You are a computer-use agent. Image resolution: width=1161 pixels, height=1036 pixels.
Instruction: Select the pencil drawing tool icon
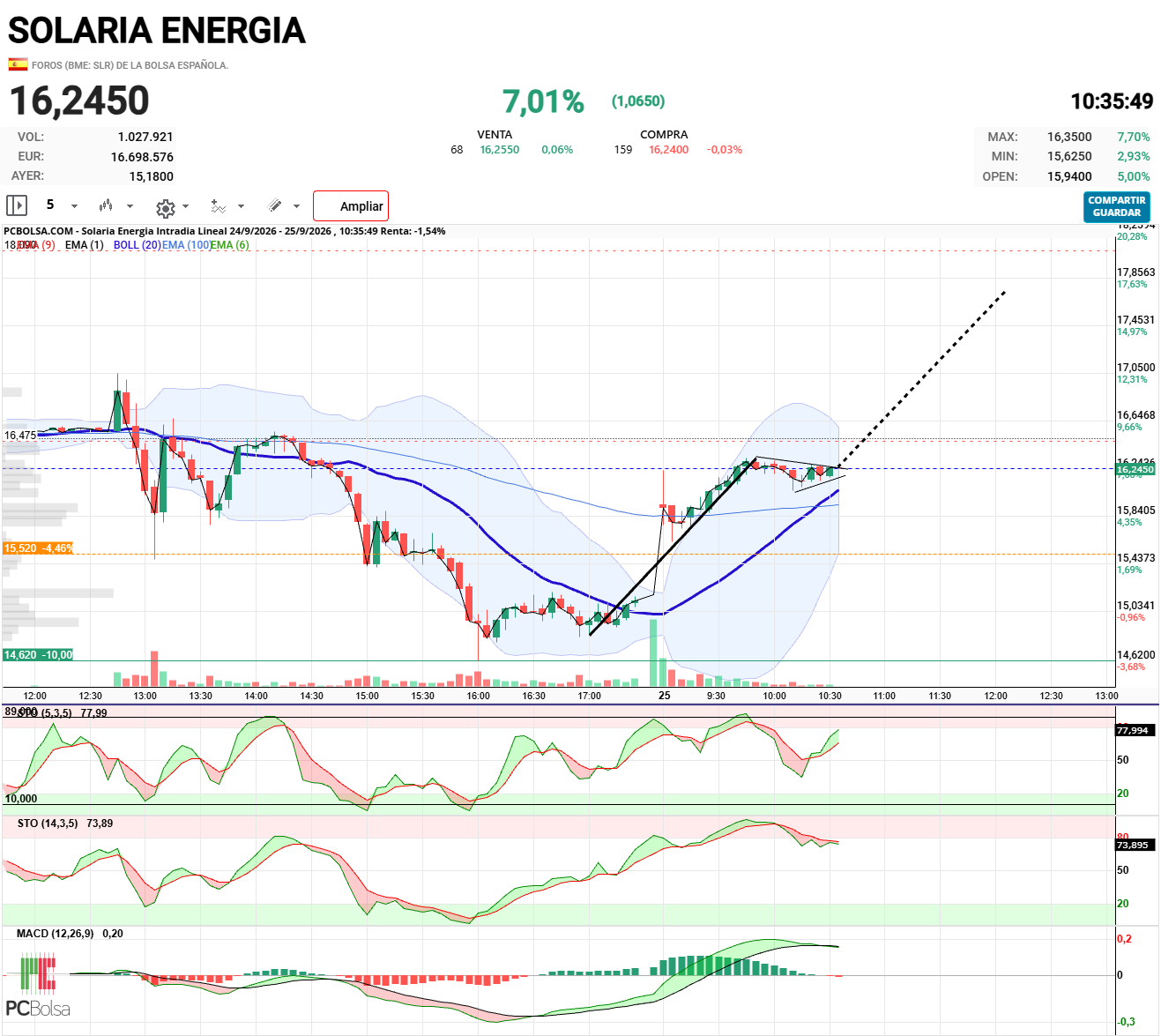[x=275, y=205]
